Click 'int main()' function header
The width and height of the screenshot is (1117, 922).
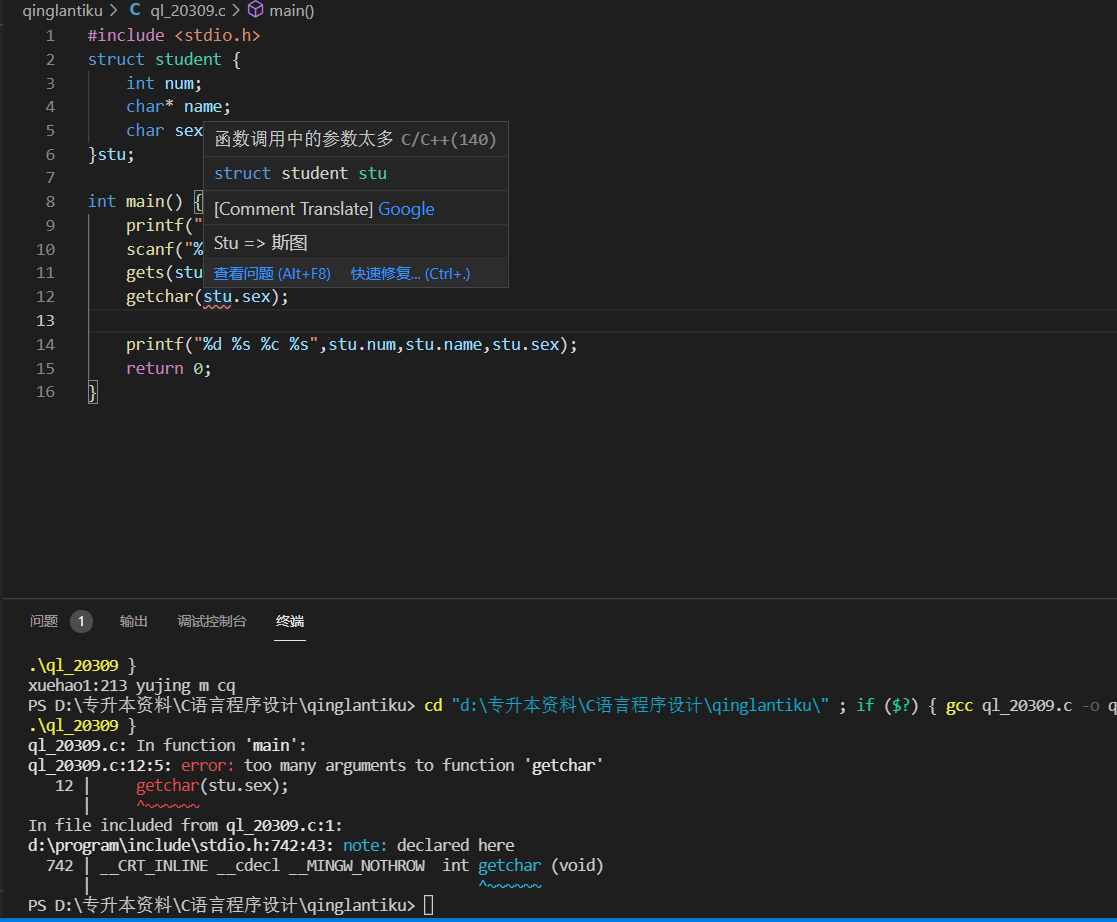(x=135, y=202)
